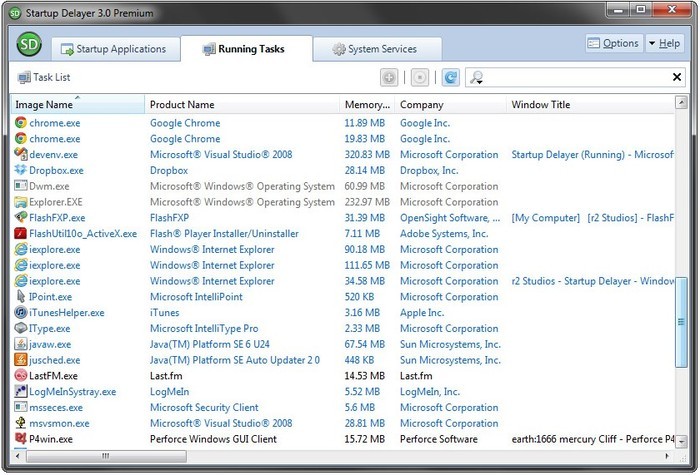This screenshot has width=700, height=475.
Task: Click the grayed-out stop task toolbar icon
Action: (x=420, y=77)
